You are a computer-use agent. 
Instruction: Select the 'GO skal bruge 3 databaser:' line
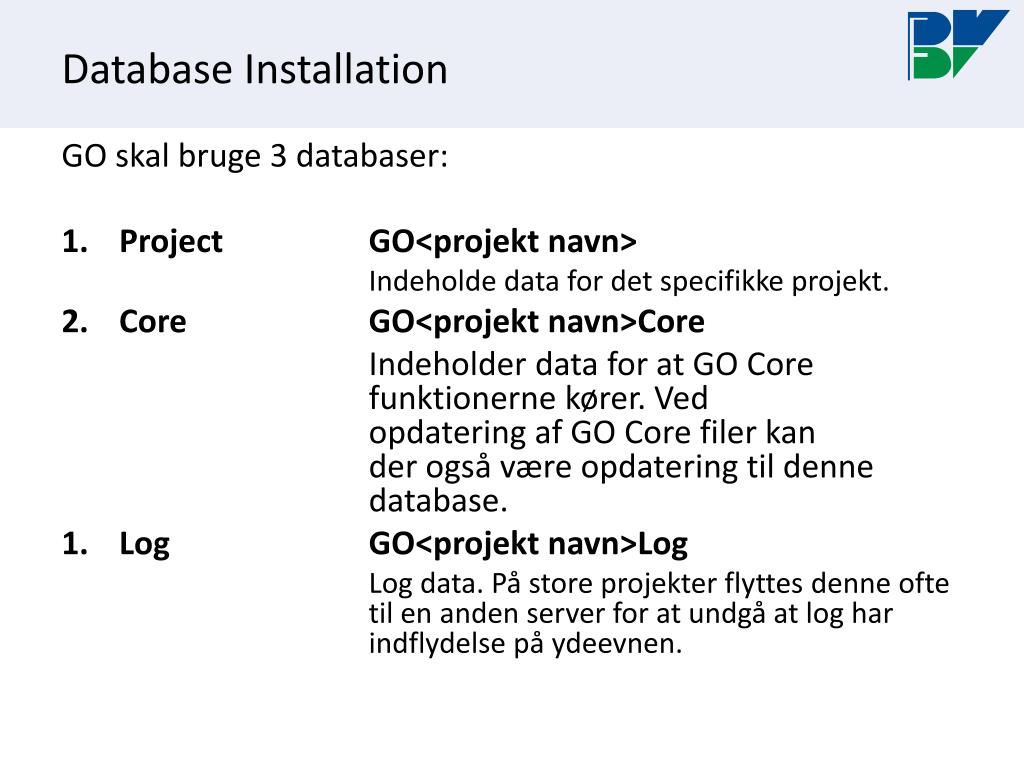(255, 157)
